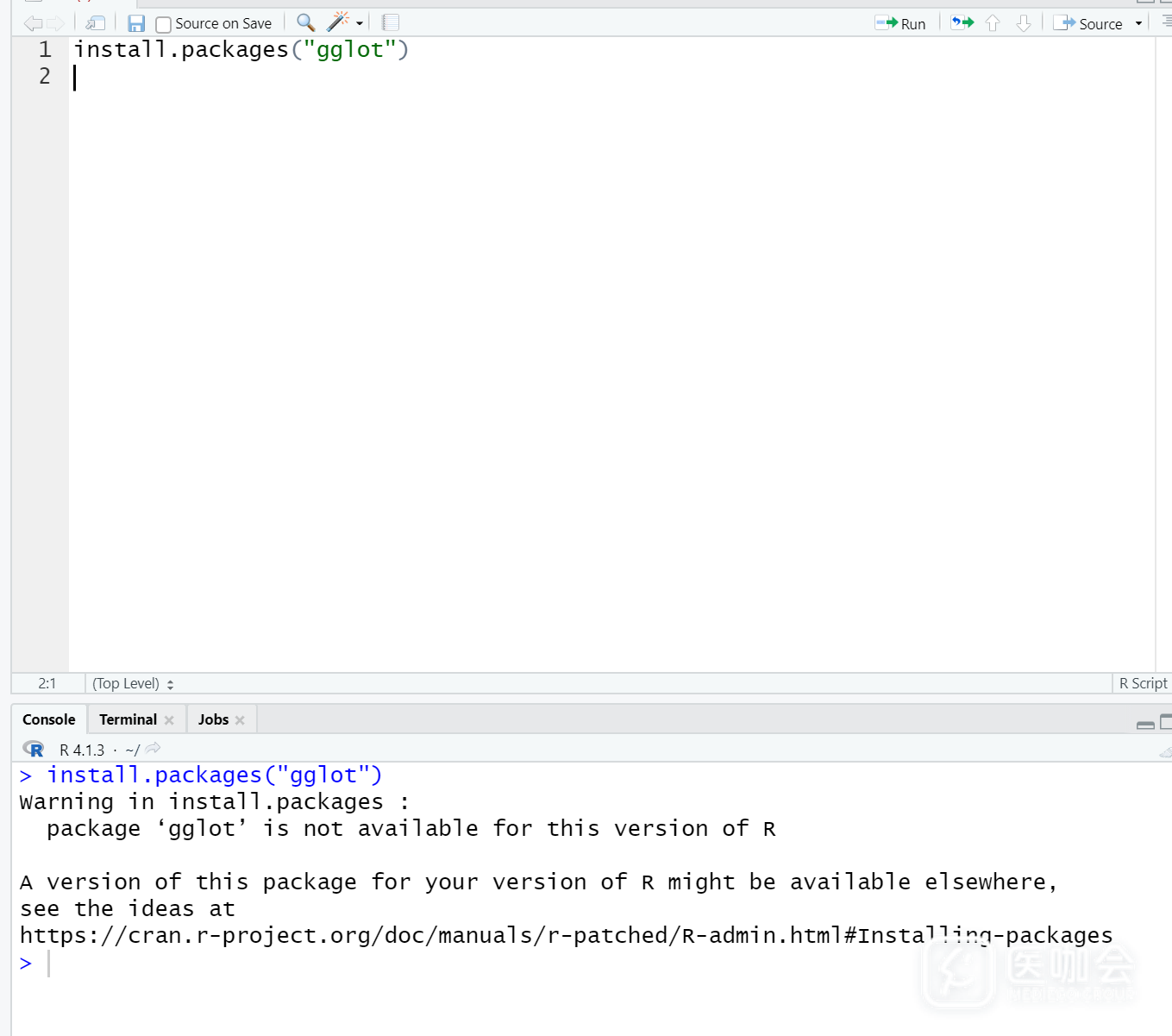The width and height of the screenshot is (1172, 1036).
Task: Show in new window icon
Action: coord(95,23)
